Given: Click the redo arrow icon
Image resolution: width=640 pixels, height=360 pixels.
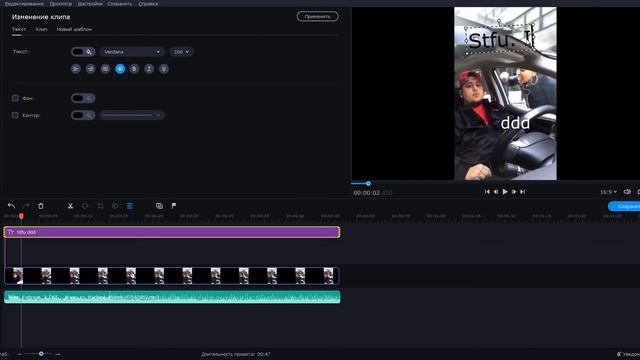Looking at the screenshot, I should point(26,206).
